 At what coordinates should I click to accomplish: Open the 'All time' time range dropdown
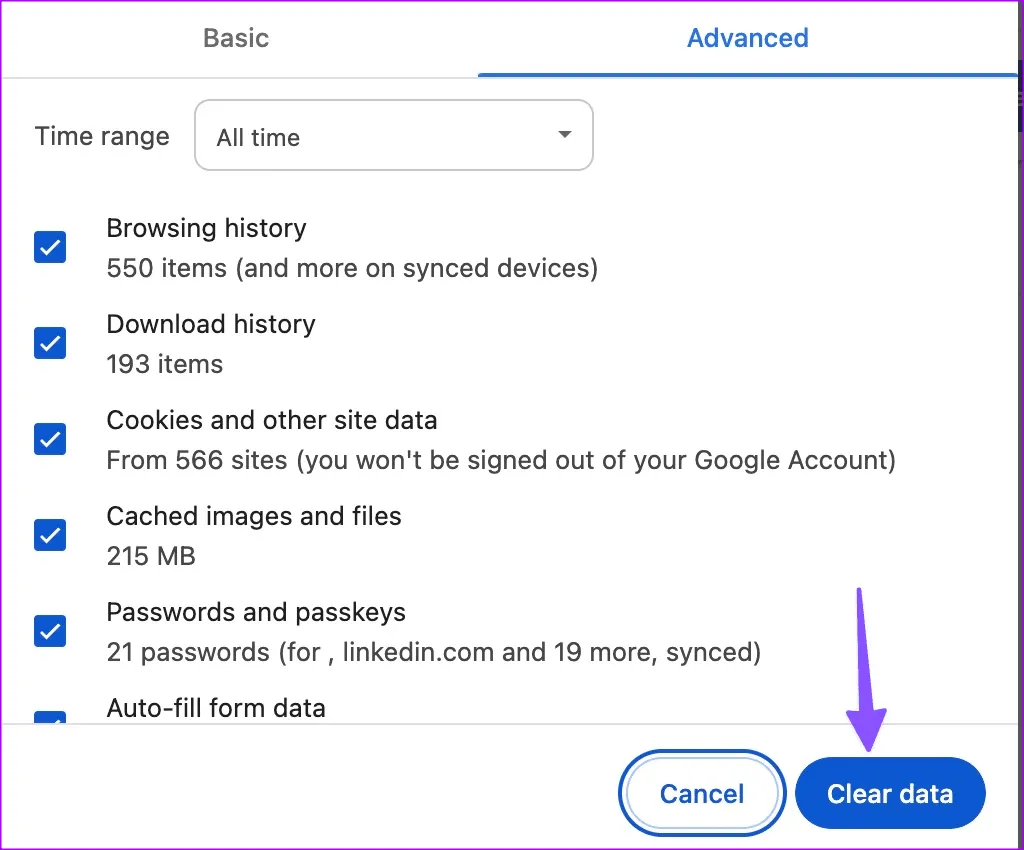coord(393,135)
